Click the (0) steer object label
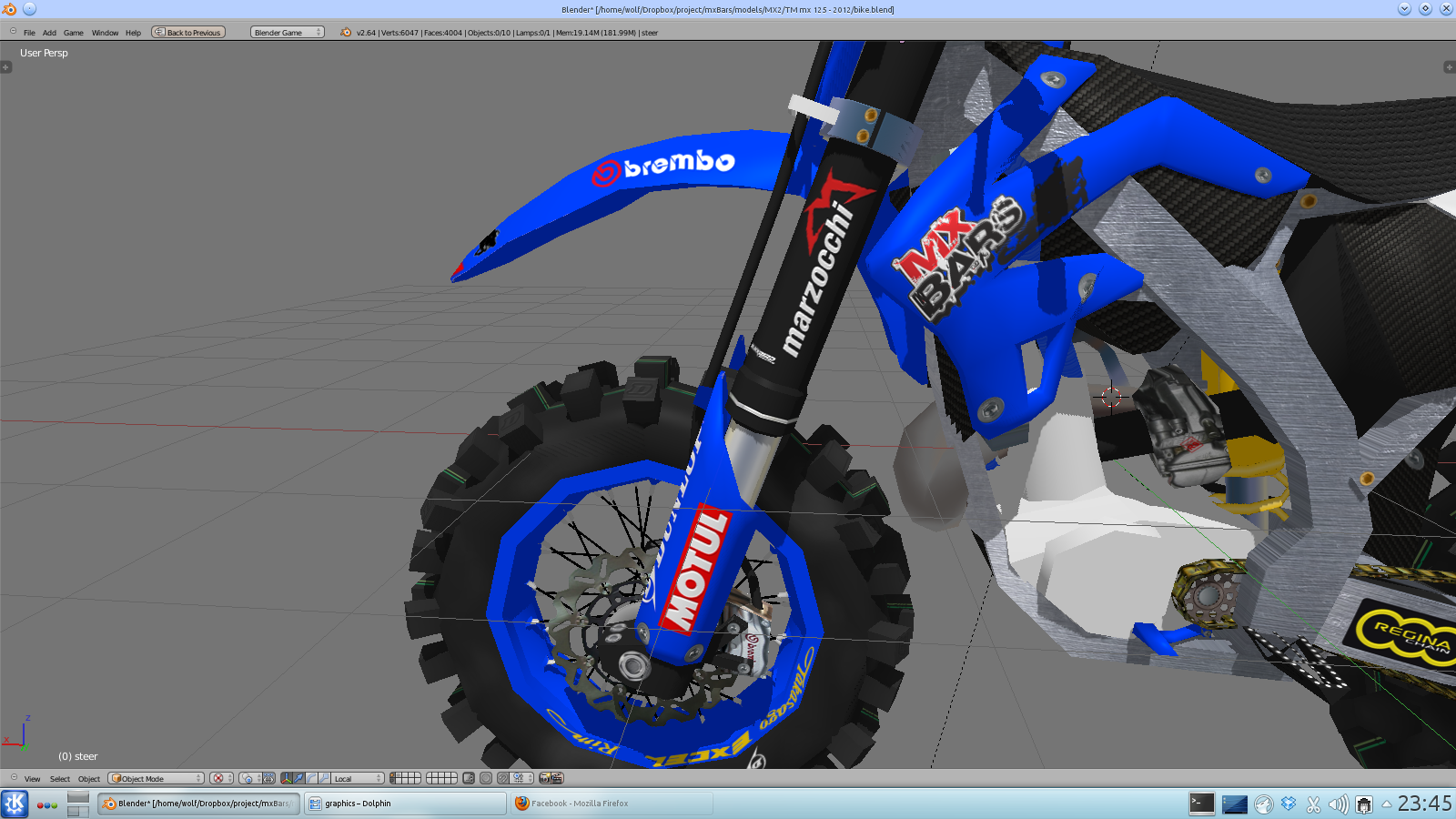Screen dimensions: 1456x819 pyautogui.click(x=77, y=756)
